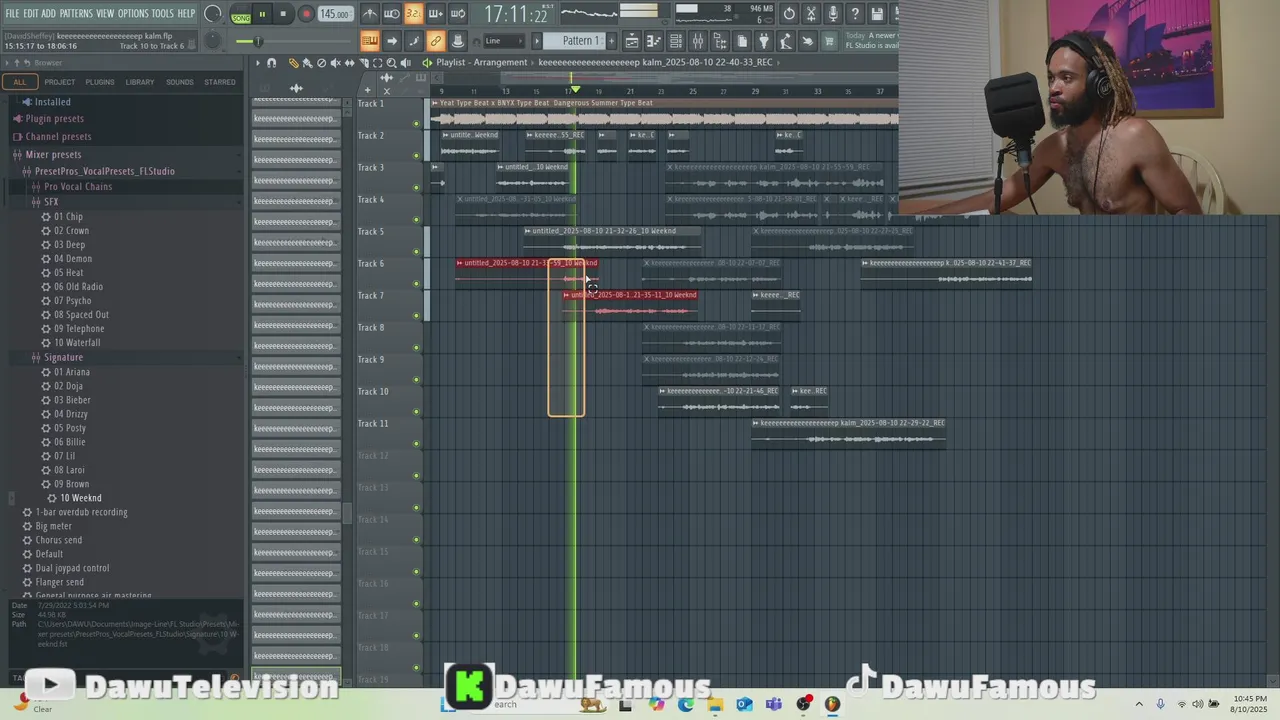
Task: Select the 04 Drizzy preset
Action: pos(71,414)
